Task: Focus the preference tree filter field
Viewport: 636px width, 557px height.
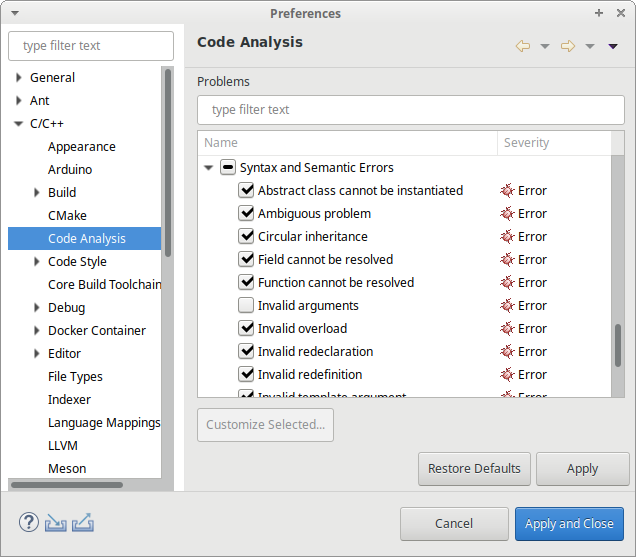Action: click(91, 46)
